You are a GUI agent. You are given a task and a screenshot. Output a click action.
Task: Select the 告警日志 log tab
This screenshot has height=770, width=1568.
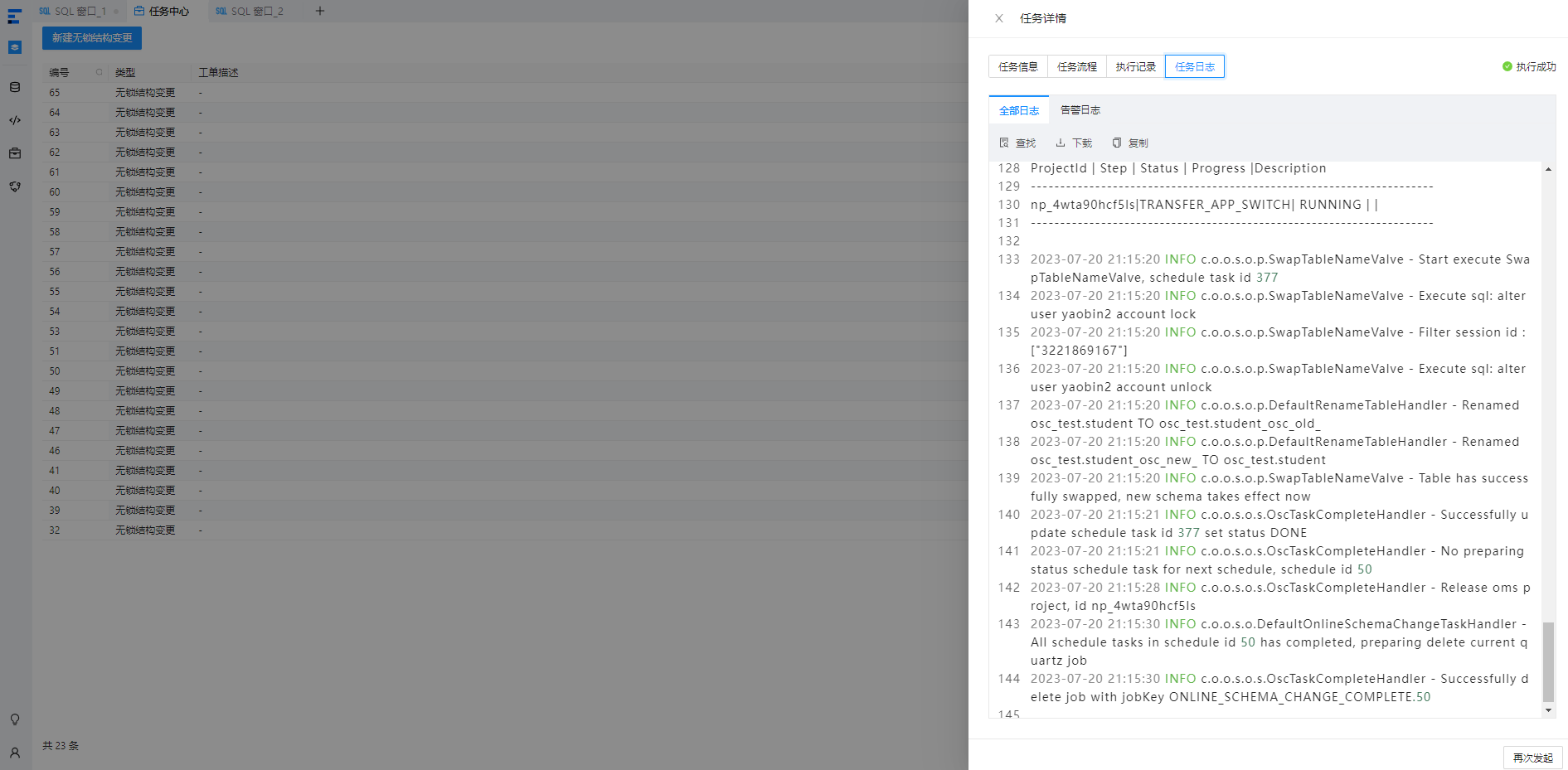tap(1080, 110)
